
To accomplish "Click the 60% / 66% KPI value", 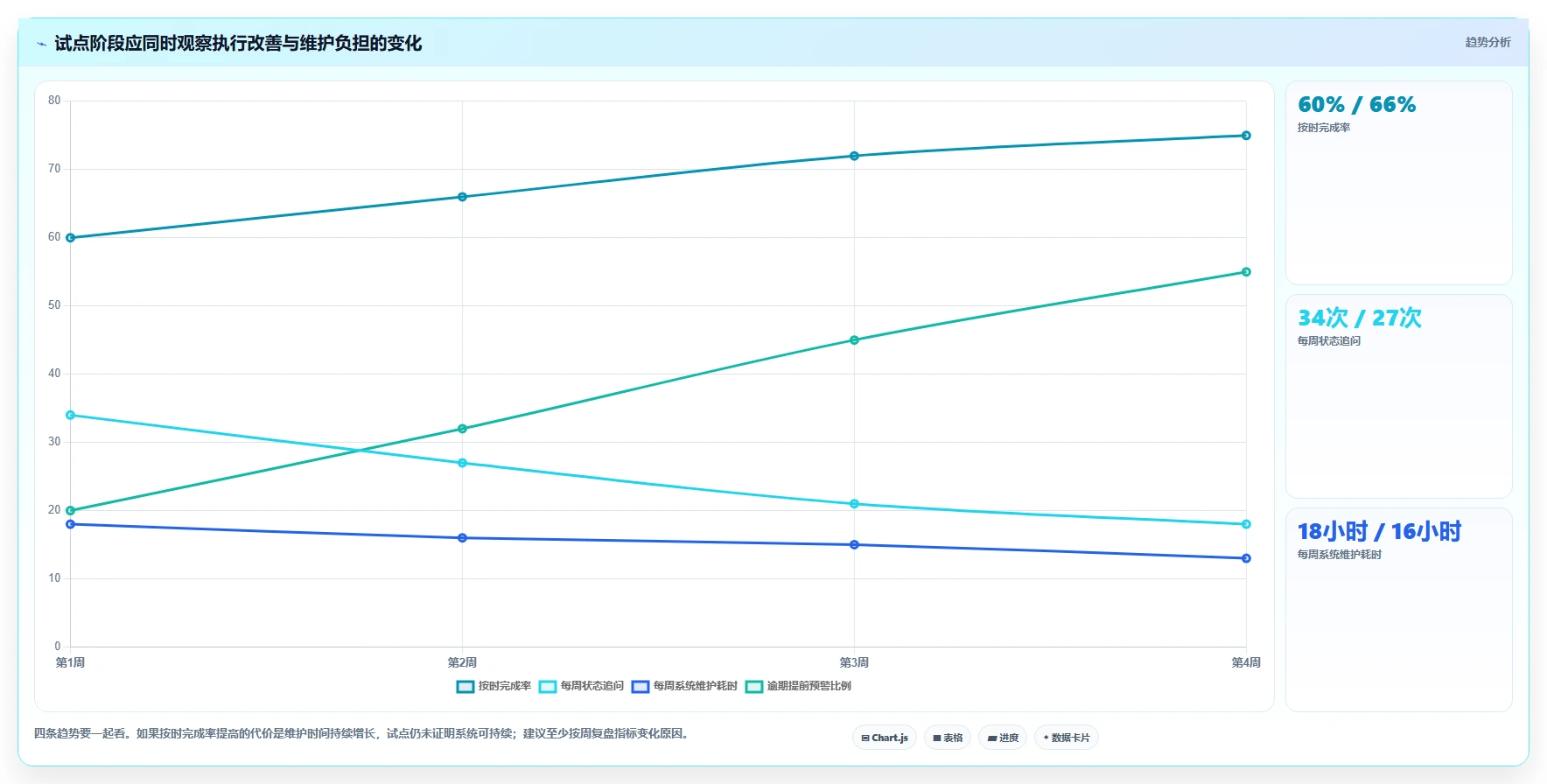I will [1357, 105].
